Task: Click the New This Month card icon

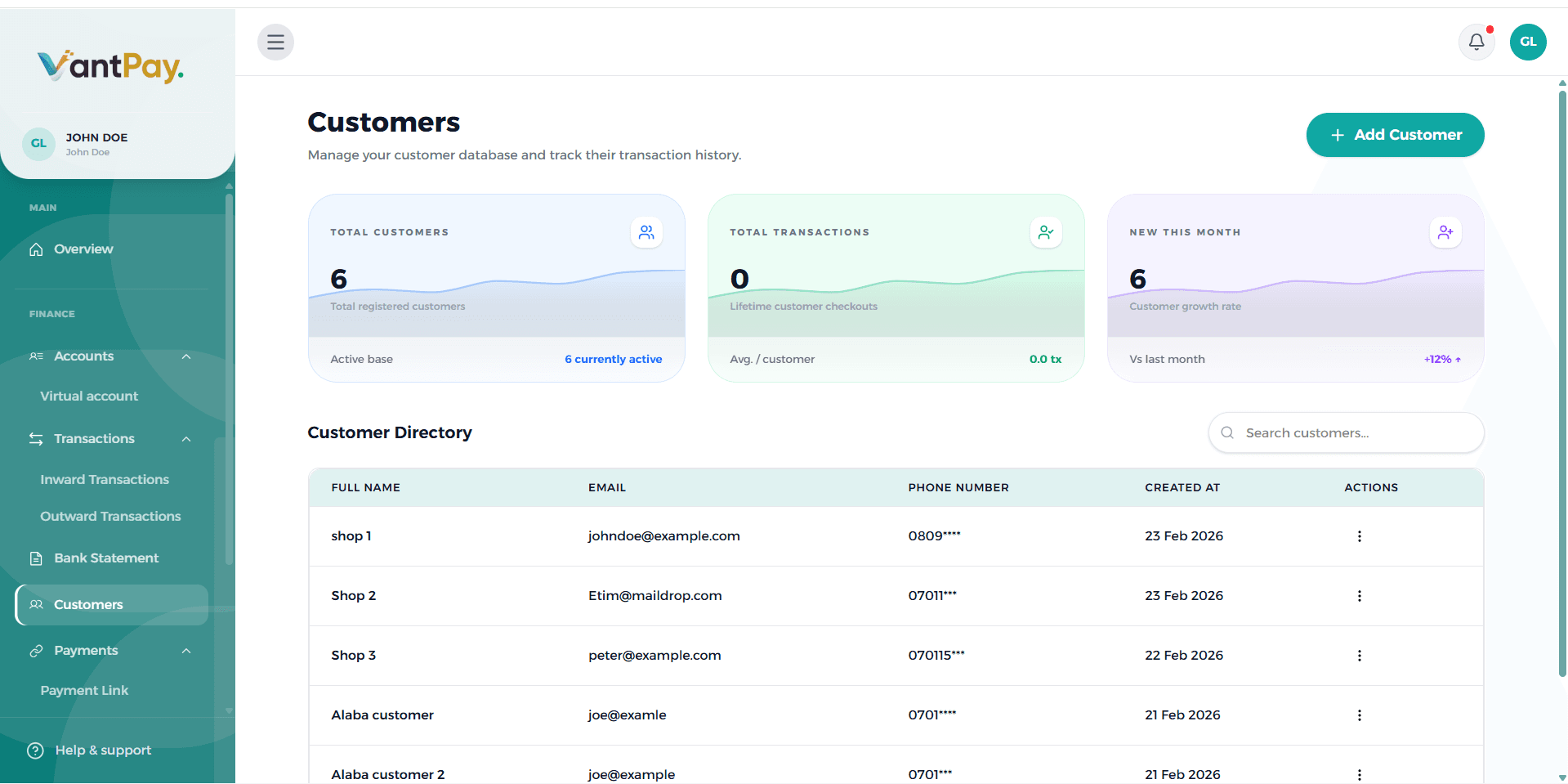Action: [x=1445, y=232]
